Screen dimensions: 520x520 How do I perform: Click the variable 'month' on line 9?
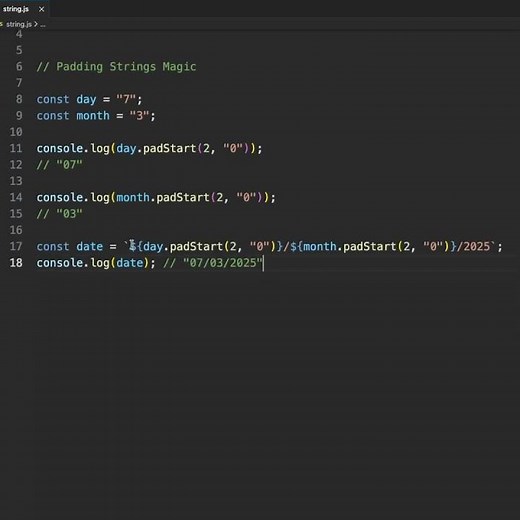click(x=93, y=116)
